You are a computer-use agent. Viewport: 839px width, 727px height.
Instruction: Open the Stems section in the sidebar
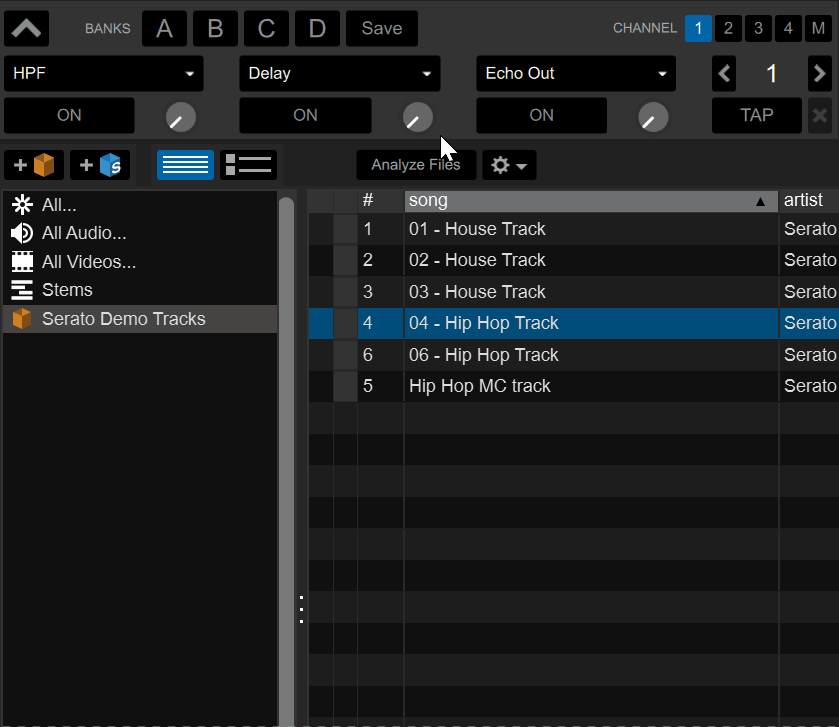[66, 290]
